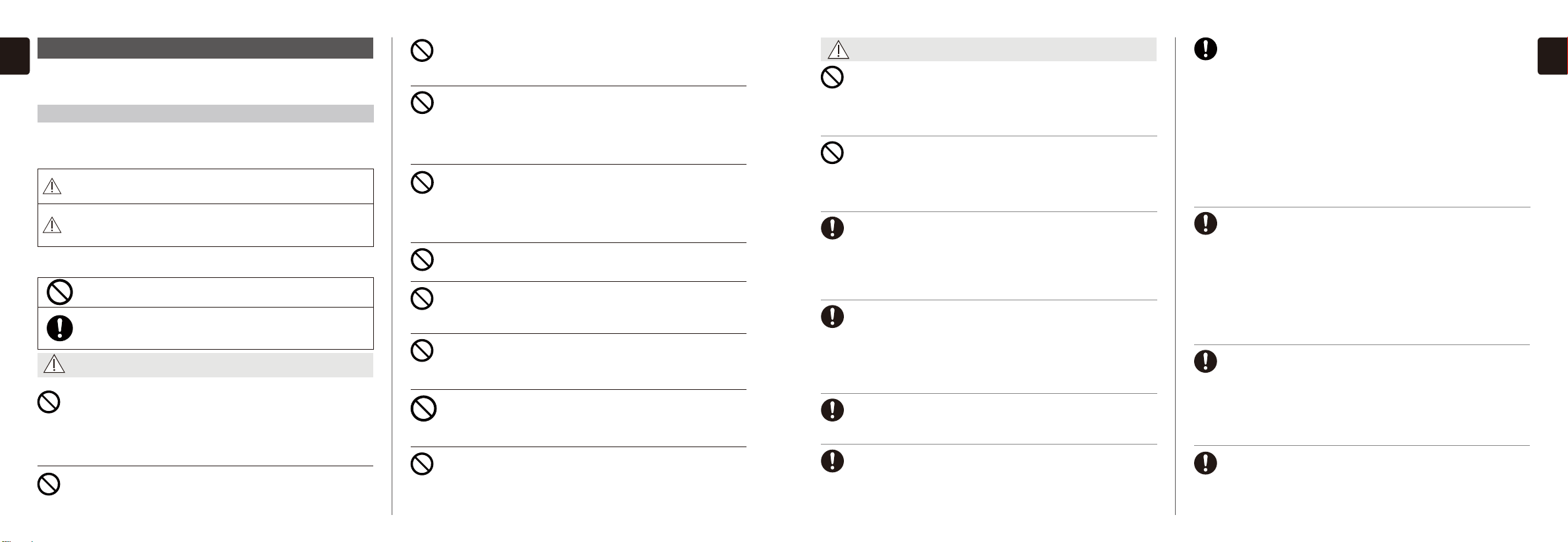Screen dimensions: 1568x542
Task: Click the exclamation symbol inside the legend table
Action: coord(60,328)
